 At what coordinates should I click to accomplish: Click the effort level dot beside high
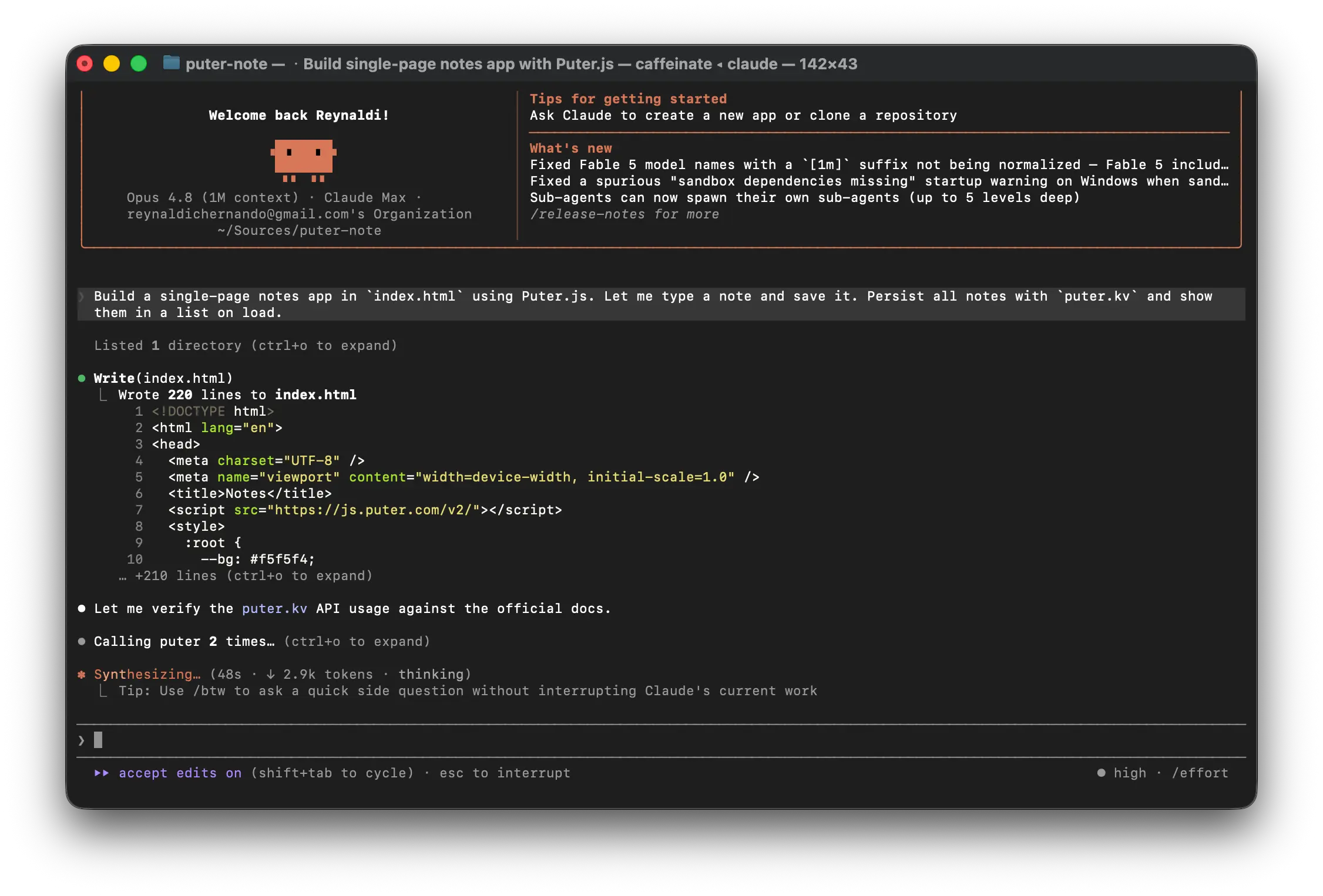click(x=1101, y=773)
